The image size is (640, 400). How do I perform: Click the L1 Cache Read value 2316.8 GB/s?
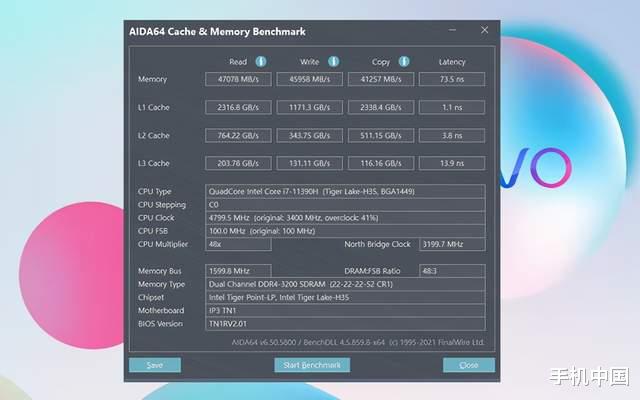238,107
